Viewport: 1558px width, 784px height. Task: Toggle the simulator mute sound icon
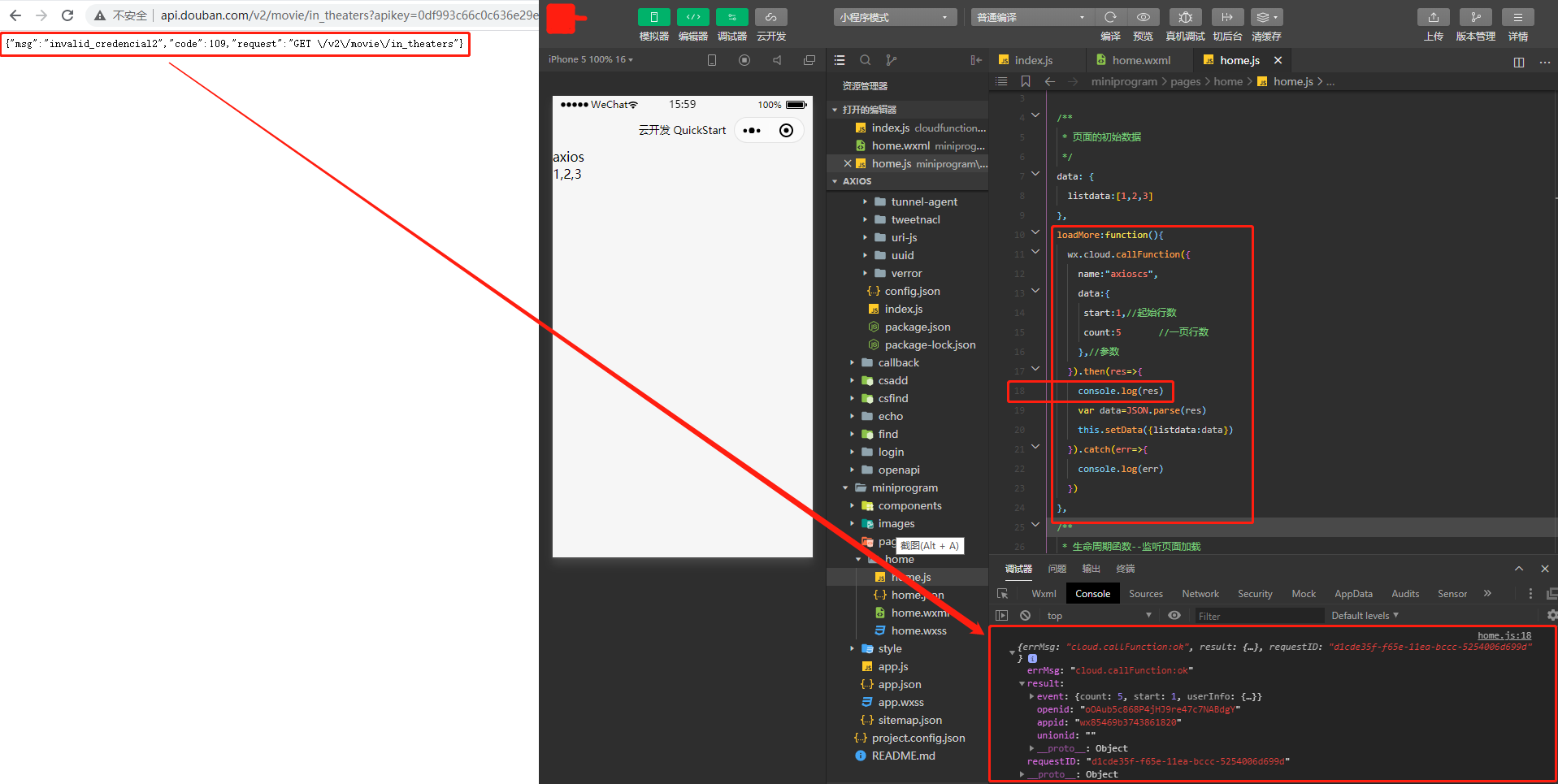pyautogui.click(x=777, y=60)
